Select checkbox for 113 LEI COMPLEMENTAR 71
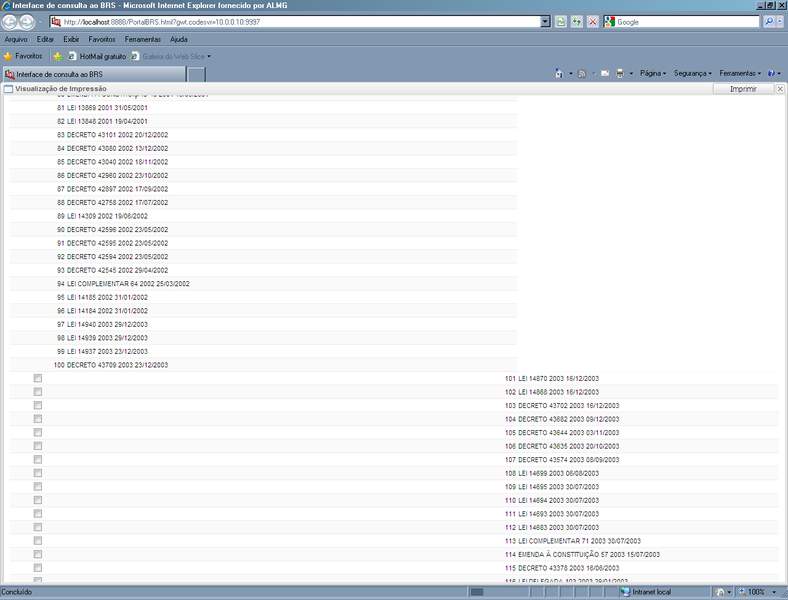 click(38, 540)
